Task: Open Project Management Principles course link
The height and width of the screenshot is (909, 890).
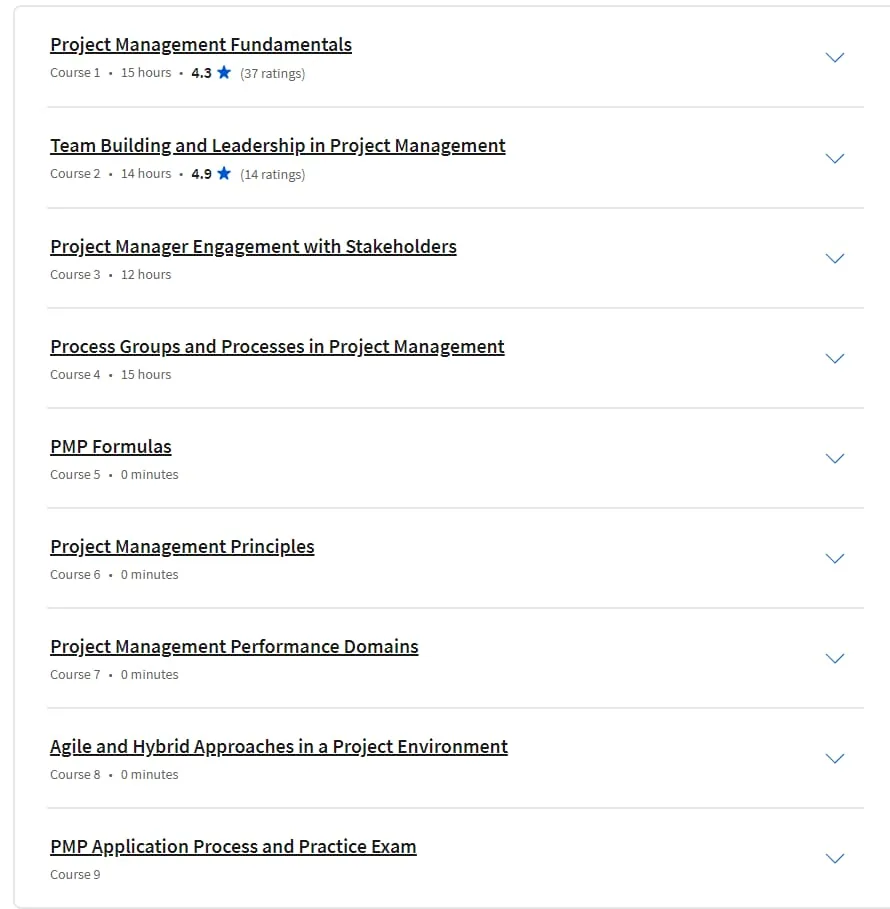Action: point(182,547)
